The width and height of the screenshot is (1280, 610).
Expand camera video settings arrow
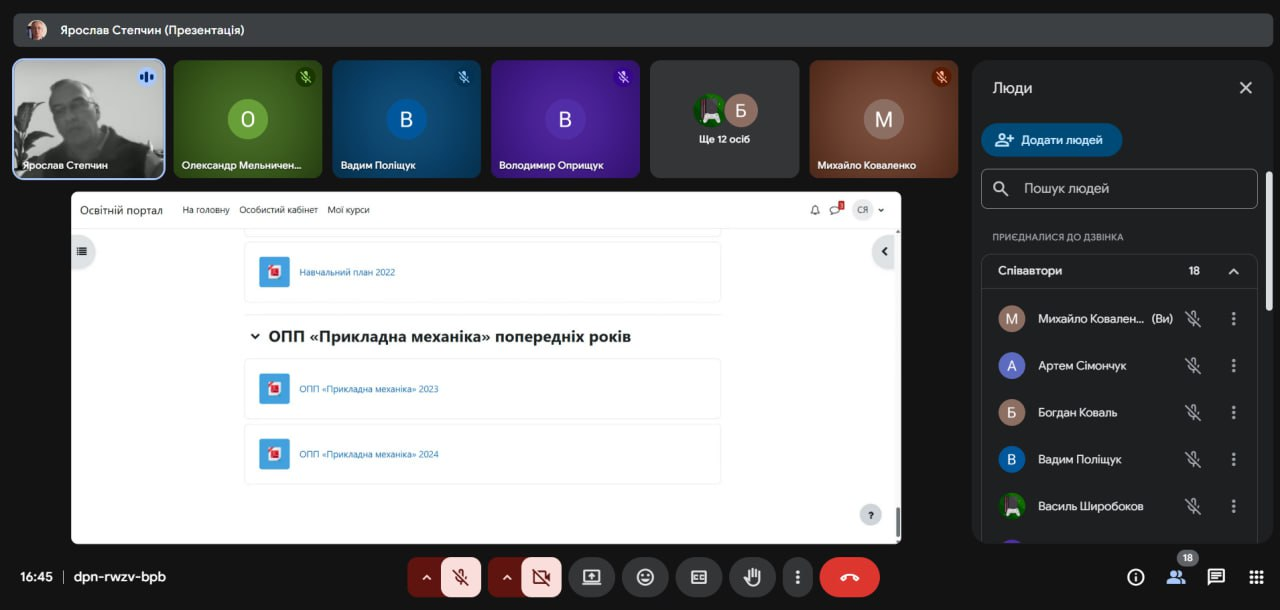[506, 577]
